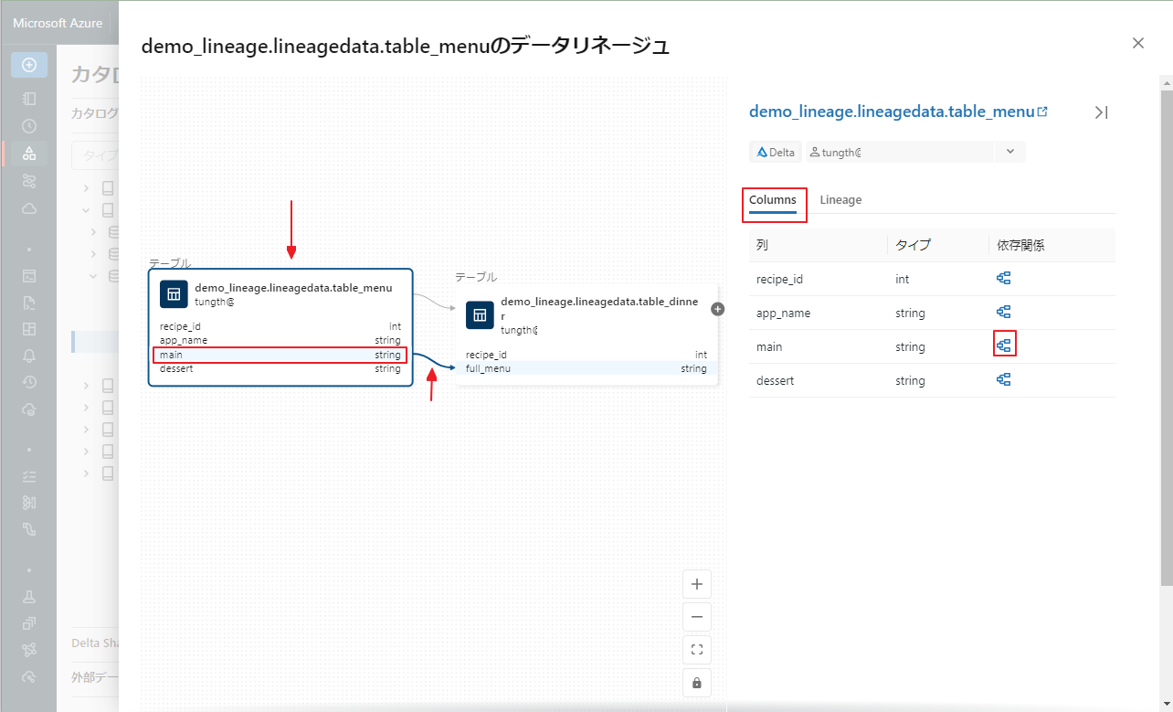Toggle the graph lock button
Viewport: 1173px width, 712px height.
tap(697, 683)
